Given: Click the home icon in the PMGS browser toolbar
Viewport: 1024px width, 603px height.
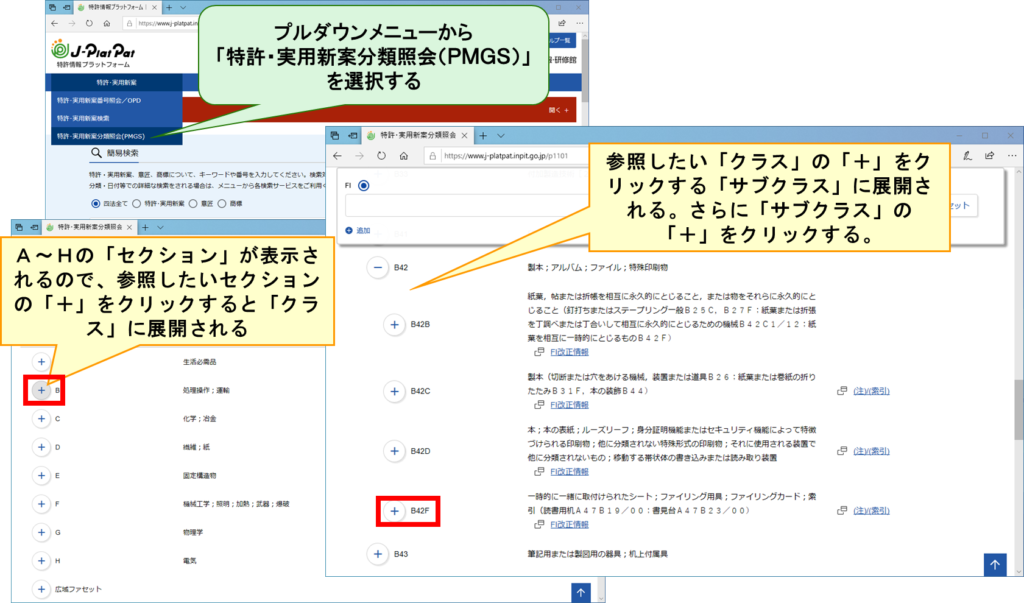Looking at the screenshot, I should [403, 156].
